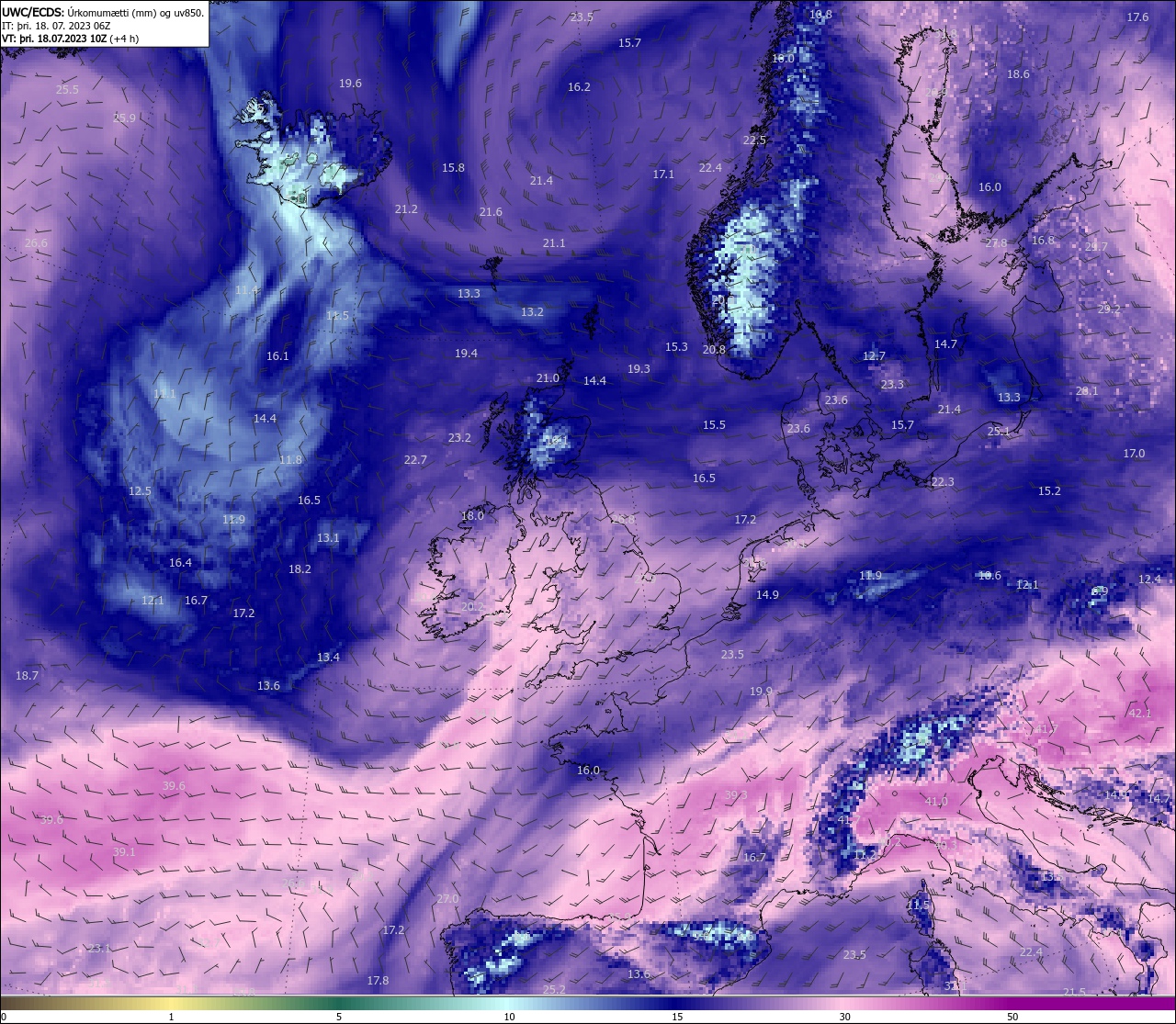
Task: Select the 11.4 value label
Action: pos(246,290)
